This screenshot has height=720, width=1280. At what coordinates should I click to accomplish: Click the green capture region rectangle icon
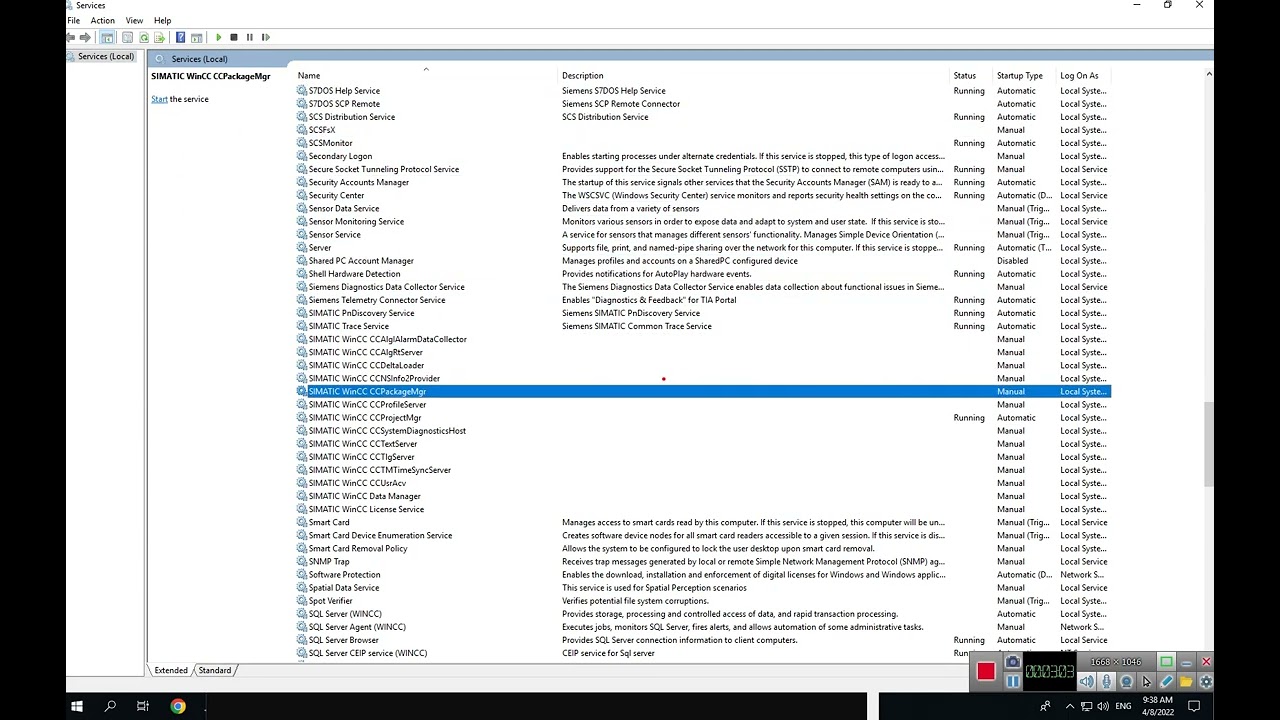pos(1166,662)
